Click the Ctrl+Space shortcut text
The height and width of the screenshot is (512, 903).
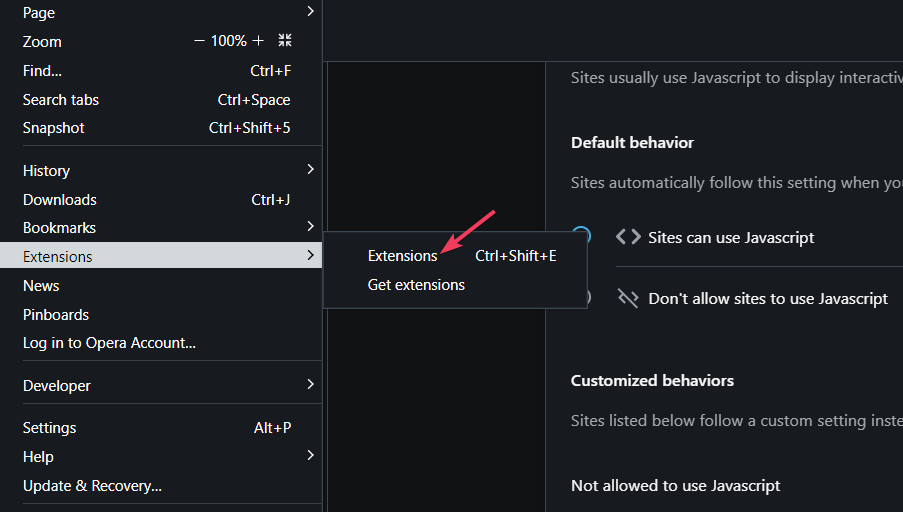[254, 100]
